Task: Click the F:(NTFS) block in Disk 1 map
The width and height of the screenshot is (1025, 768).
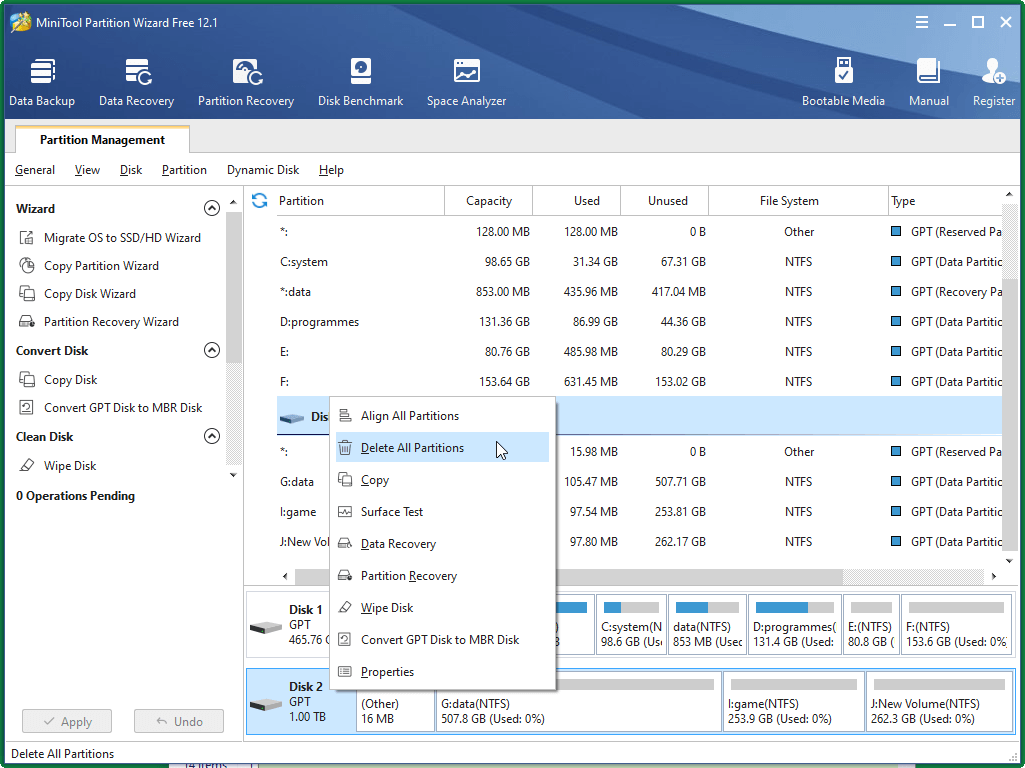Action: pyautogui.click(x=956, y=624)
